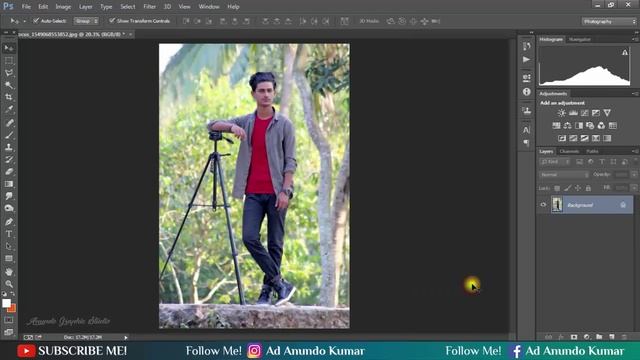Toggle Show Transform Controls checkbox

[x=112, y=20]
